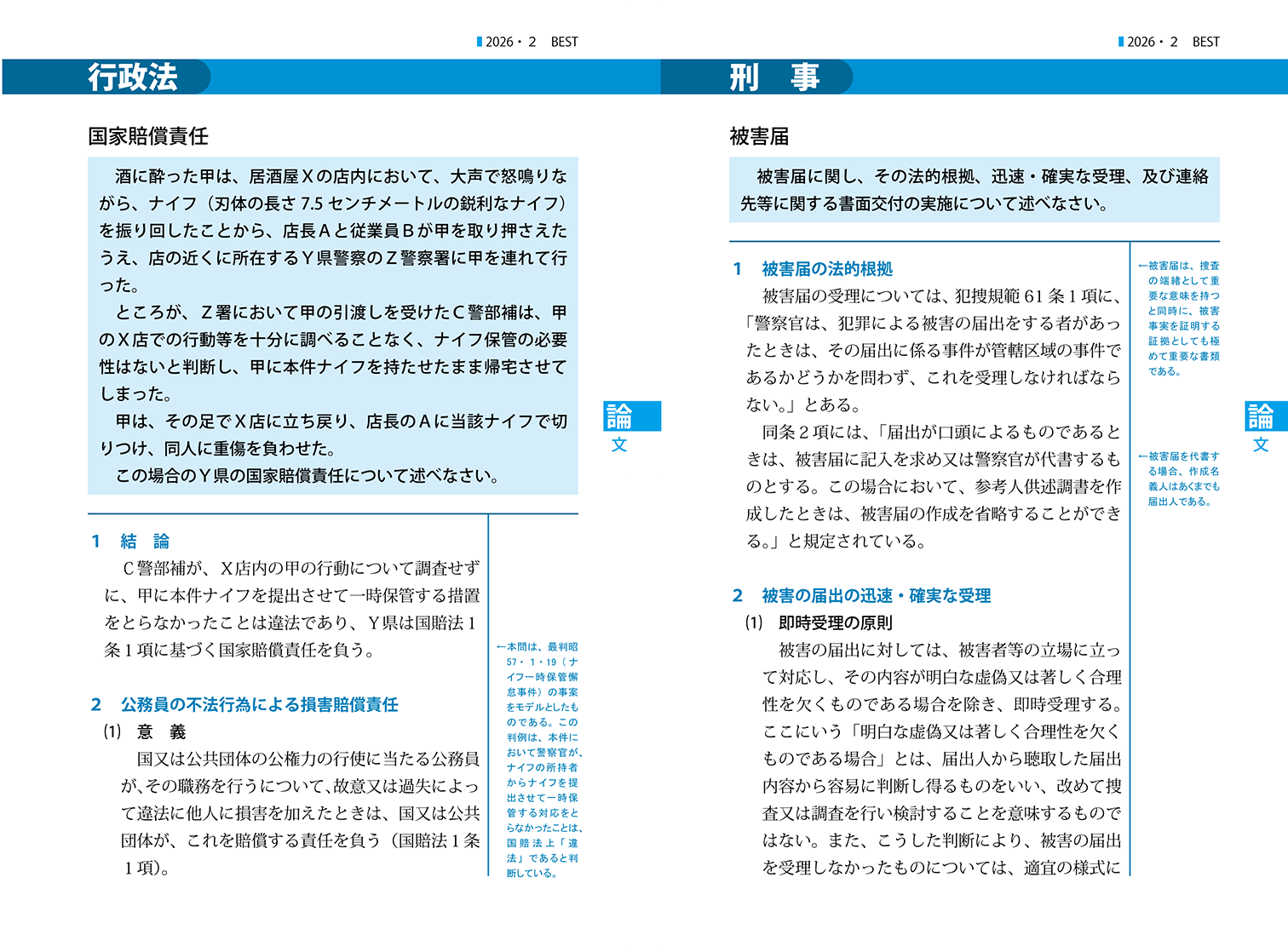Click the blue square marker beside right 2026・2
Viewport: 1288px width, 946px height.
[x=1121, y=42]
